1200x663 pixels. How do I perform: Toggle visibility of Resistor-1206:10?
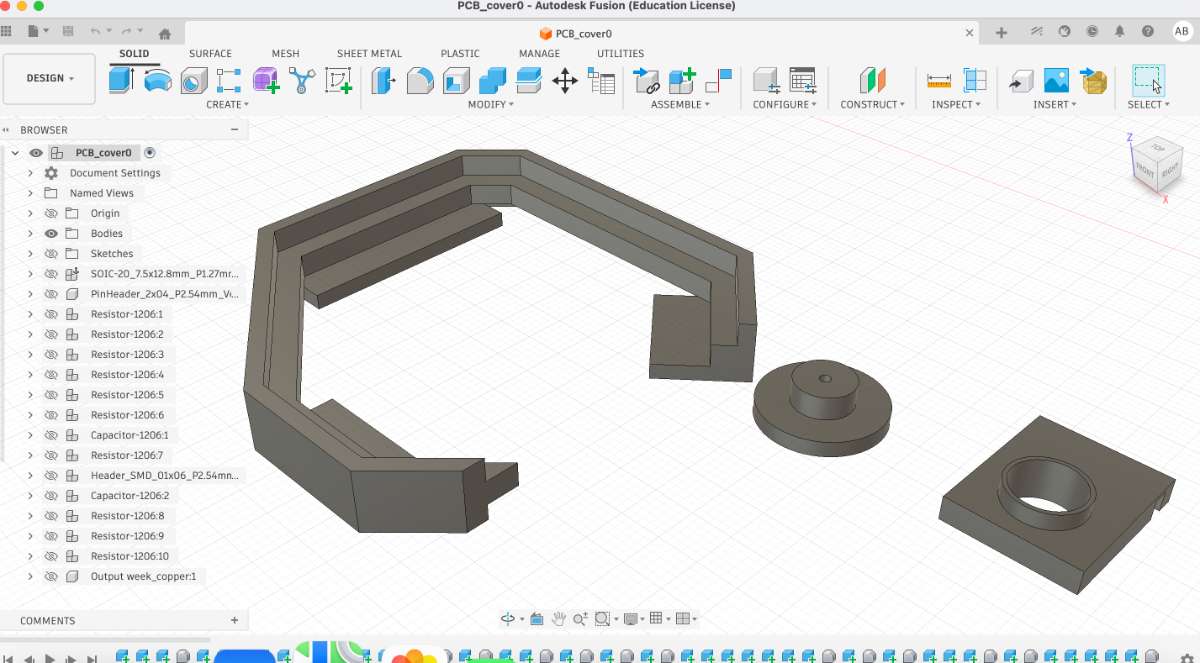point(51,556)
